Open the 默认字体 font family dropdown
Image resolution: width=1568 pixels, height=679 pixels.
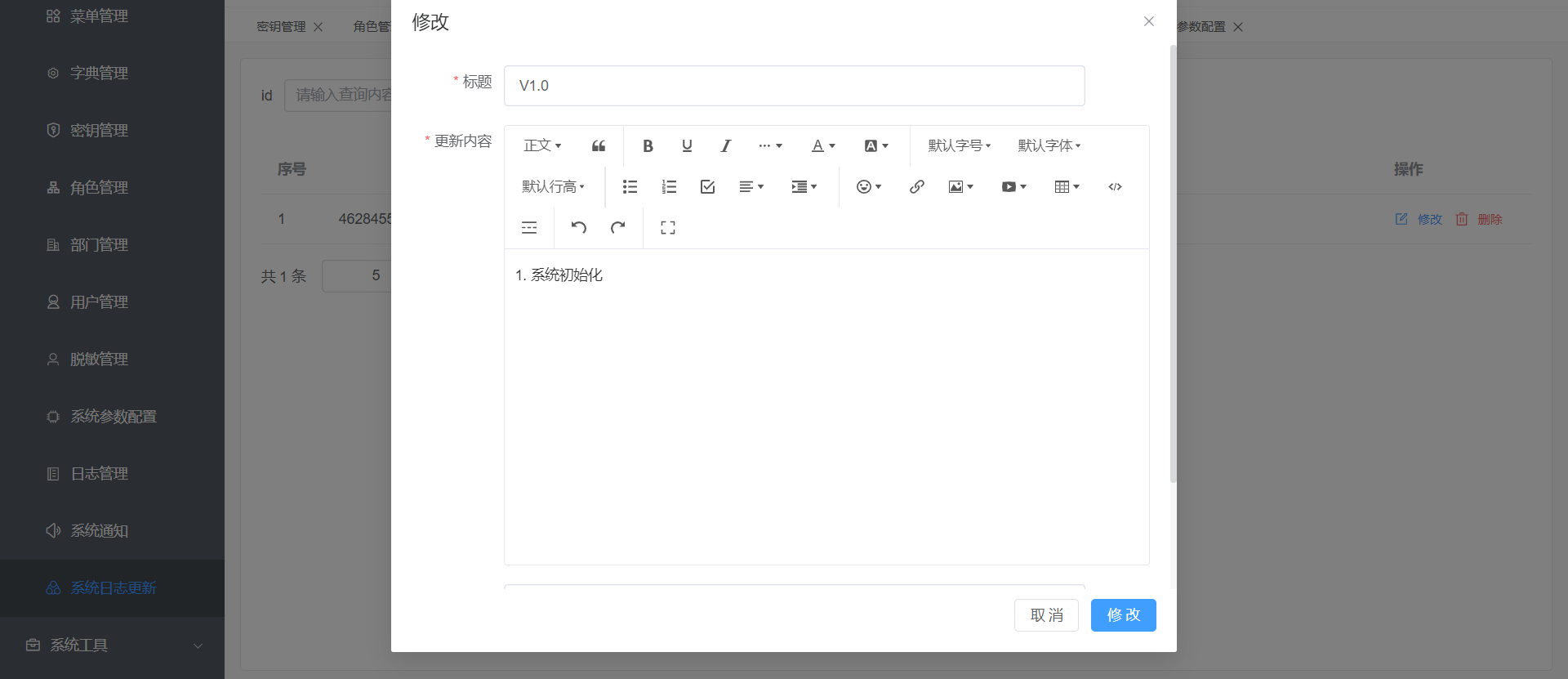coord(1049,146)
